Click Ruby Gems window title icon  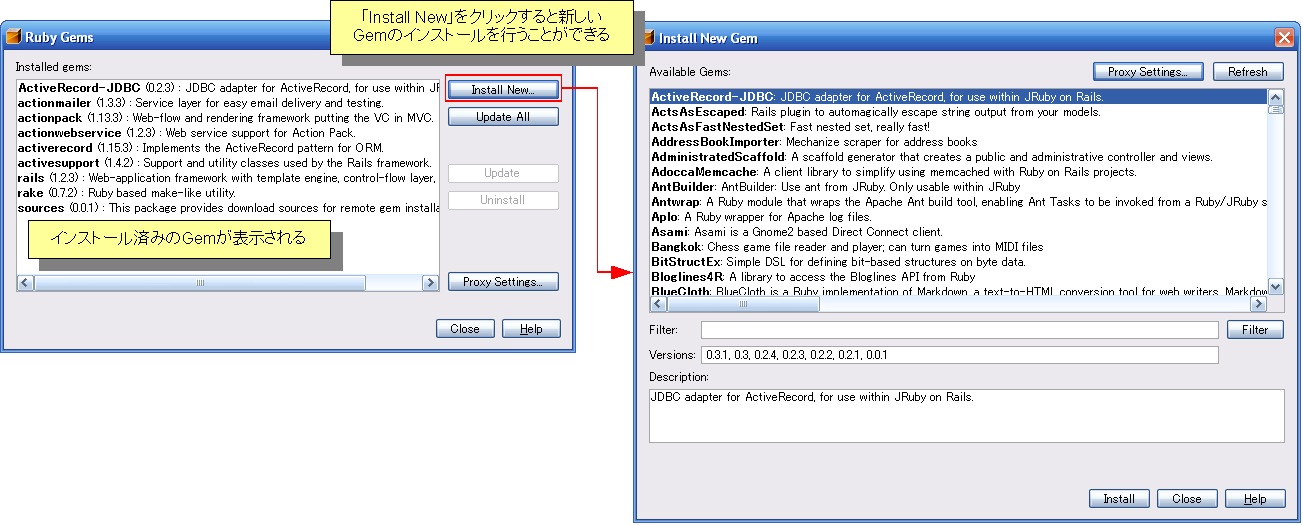[x=14, y=37]
